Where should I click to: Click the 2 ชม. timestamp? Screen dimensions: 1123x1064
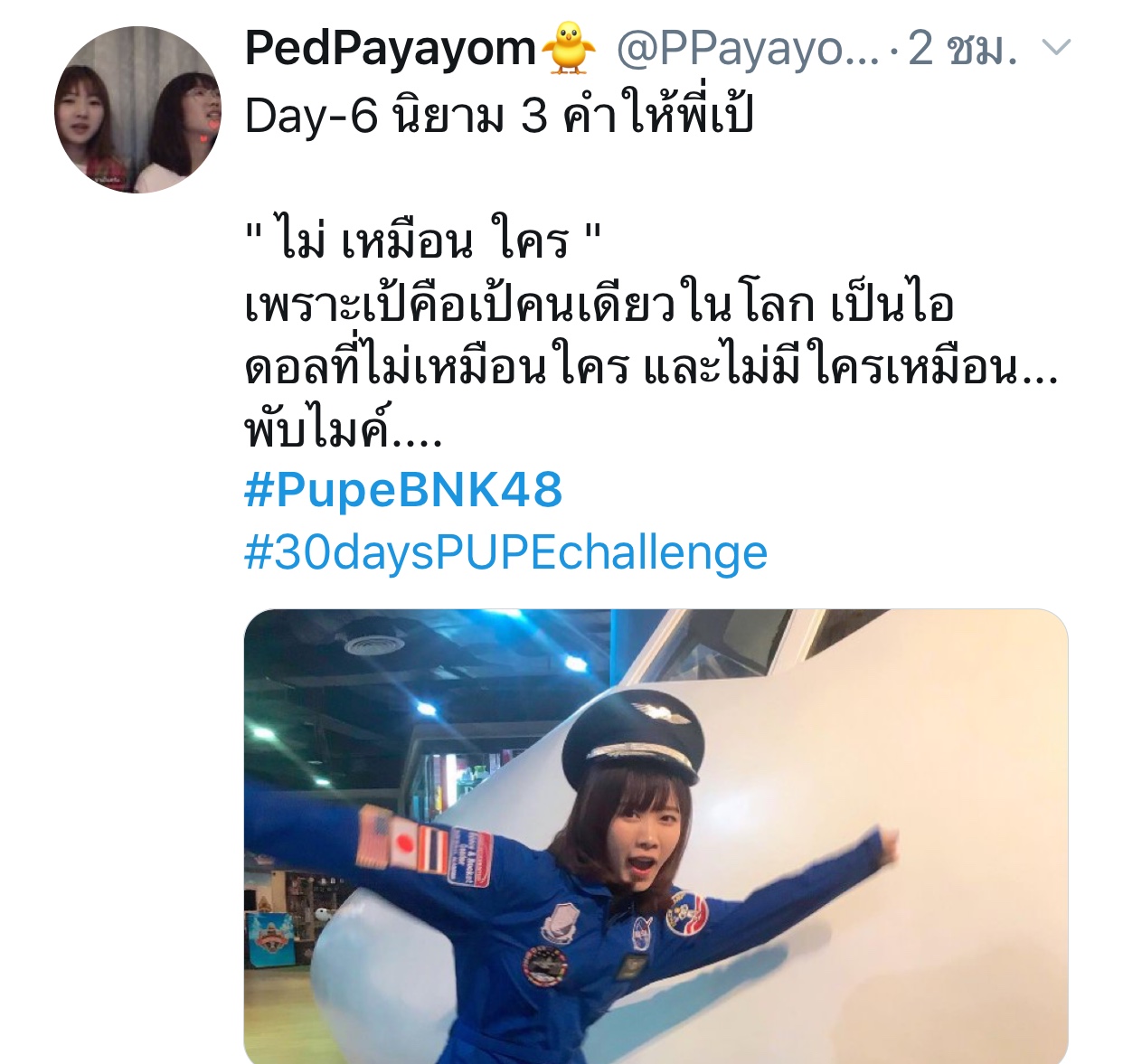(x=962, y=49)
